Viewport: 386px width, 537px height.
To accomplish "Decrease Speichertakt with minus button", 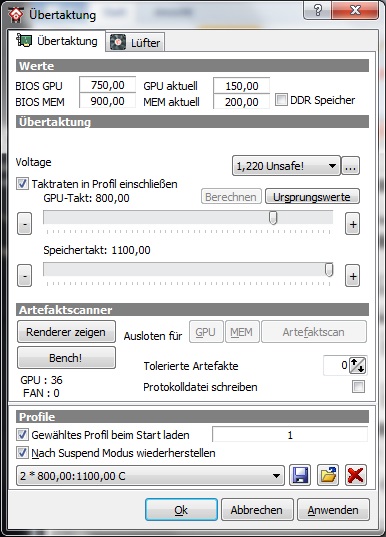I will pos(24,275).
